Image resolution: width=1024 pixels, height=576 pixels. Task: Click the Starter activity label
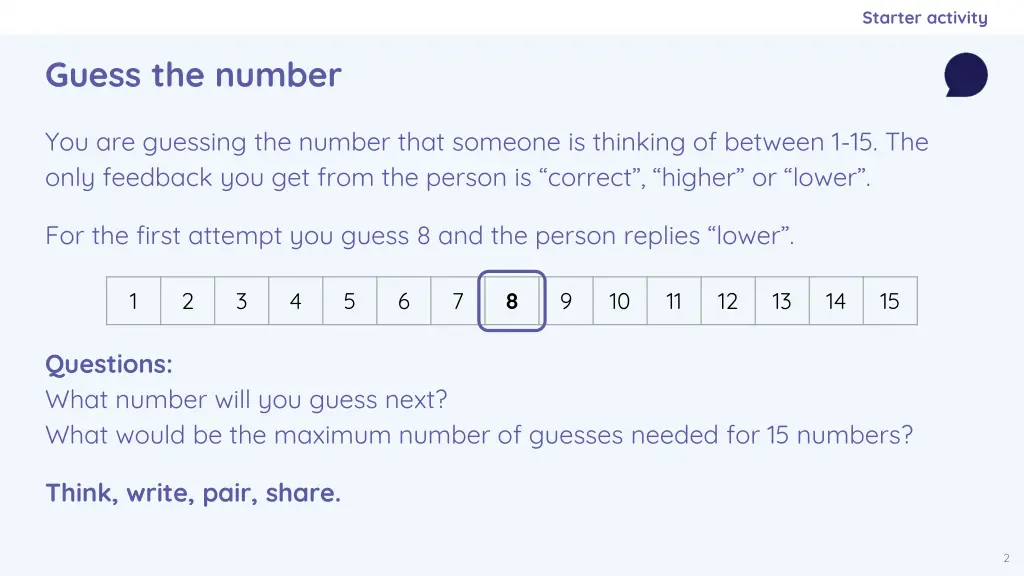click(x=925, y=18)
